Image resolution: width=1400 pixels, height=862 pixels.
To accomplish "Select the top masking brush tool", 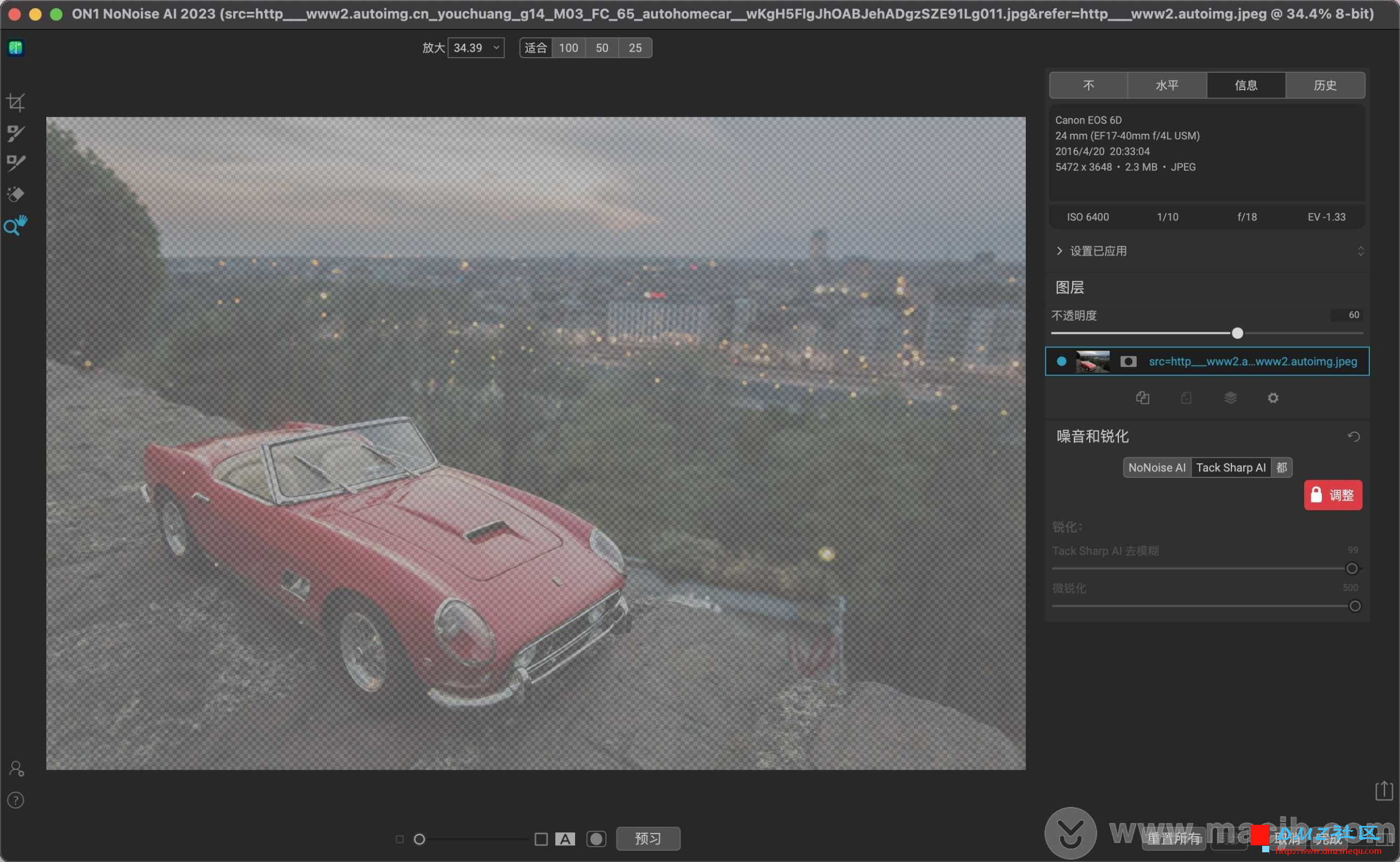I will tap(16, 133).
